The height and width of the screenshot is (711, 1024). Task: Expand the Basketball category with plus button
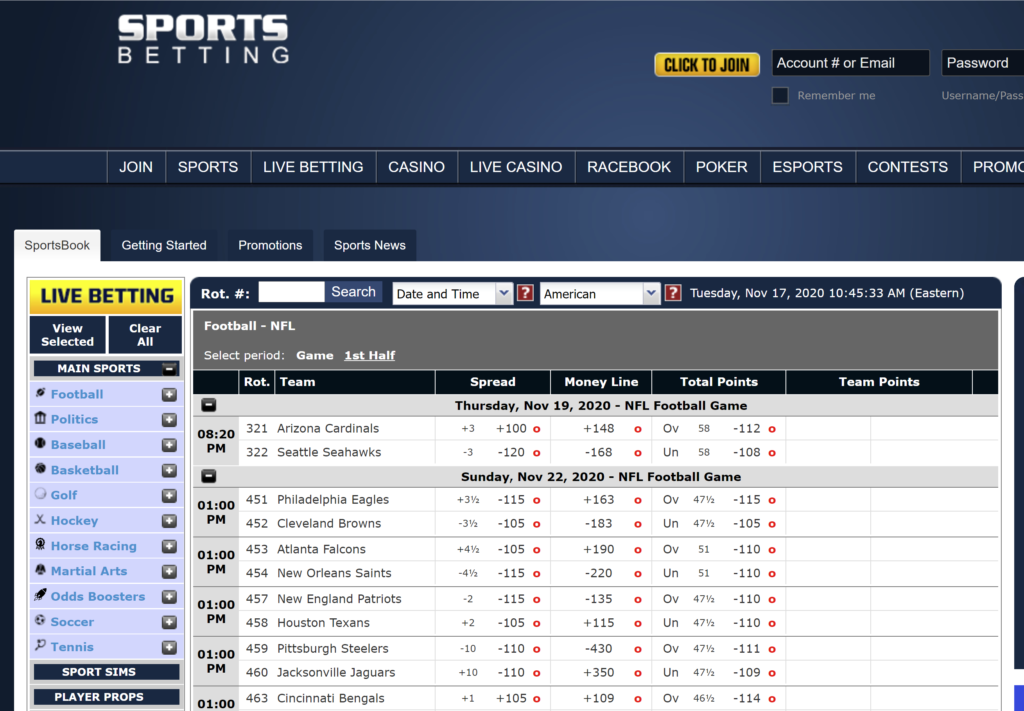pos(169,470)
